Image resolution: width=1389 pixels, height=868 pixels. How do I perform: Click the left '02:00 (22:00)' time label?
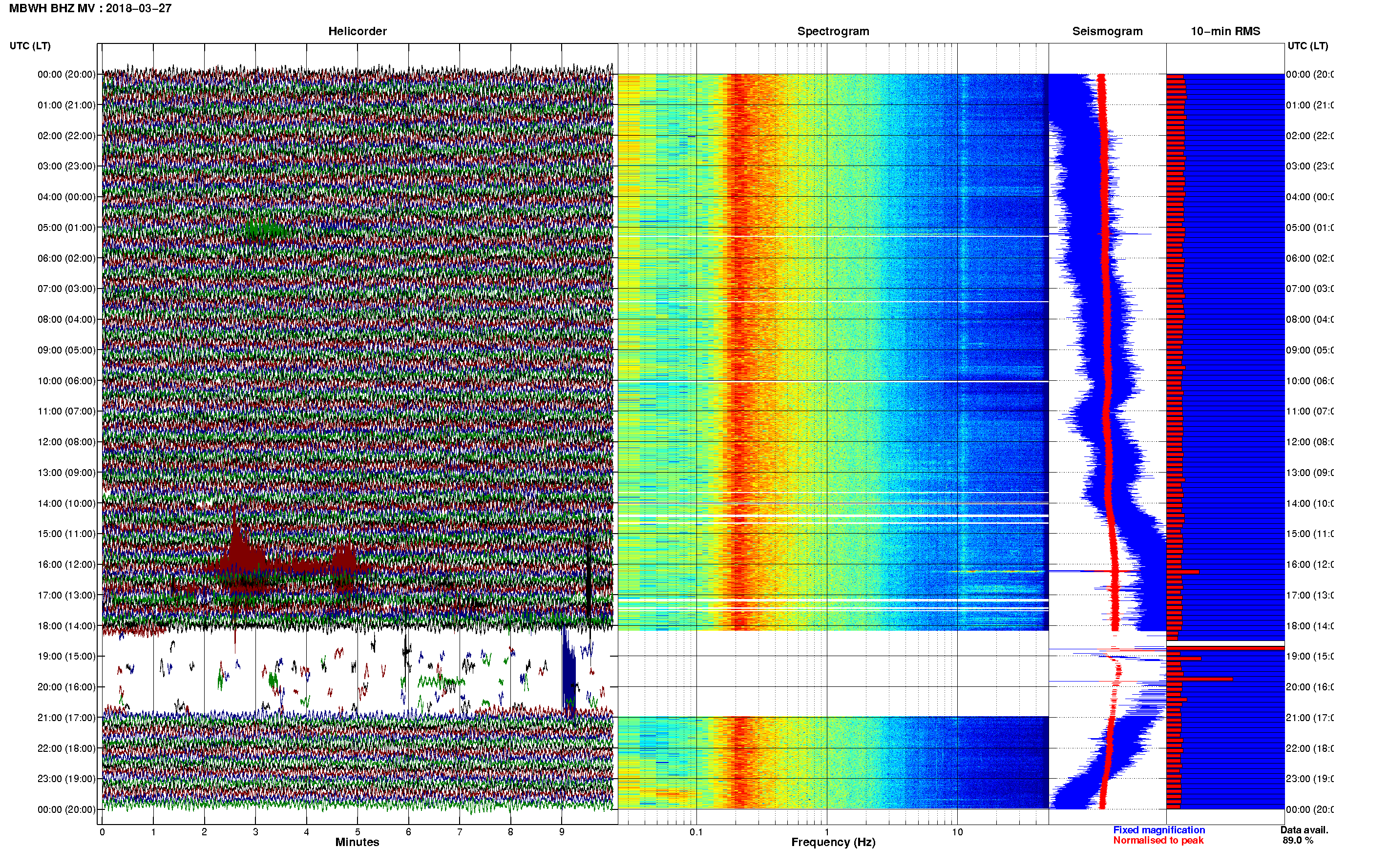coord(66,136)
